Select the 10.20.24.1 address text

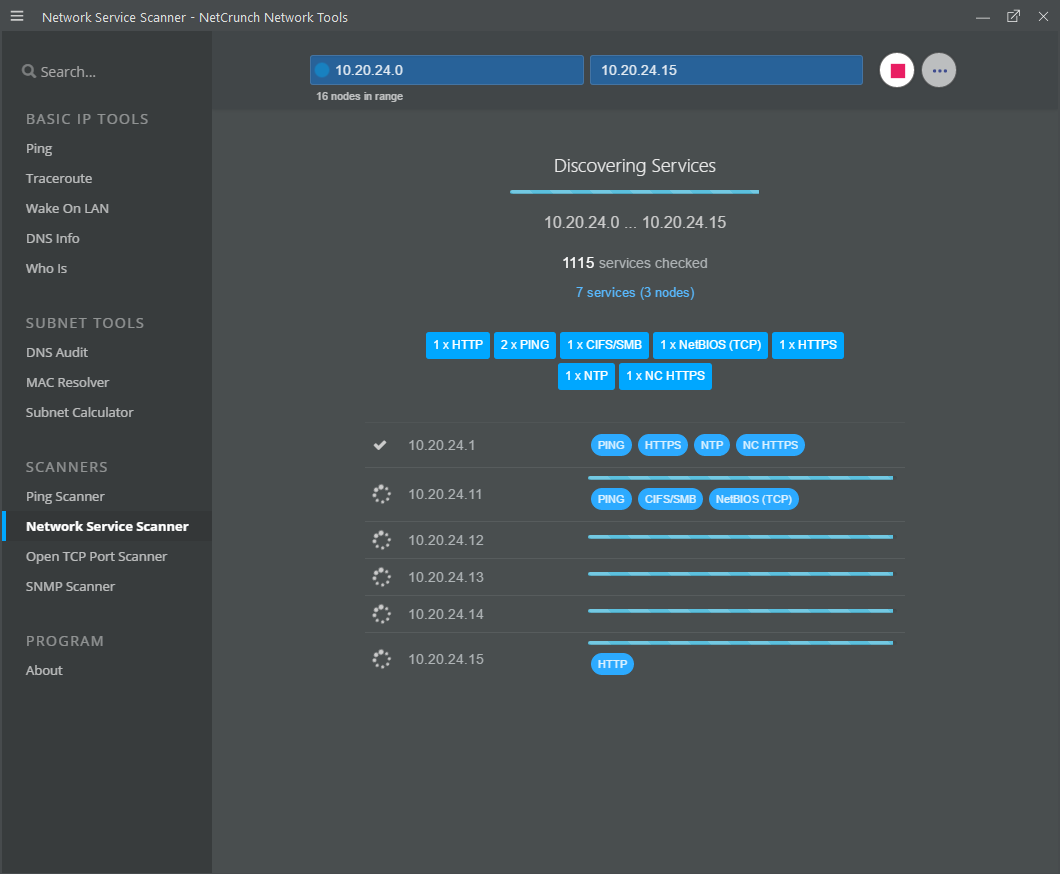[x=441, y=445]
